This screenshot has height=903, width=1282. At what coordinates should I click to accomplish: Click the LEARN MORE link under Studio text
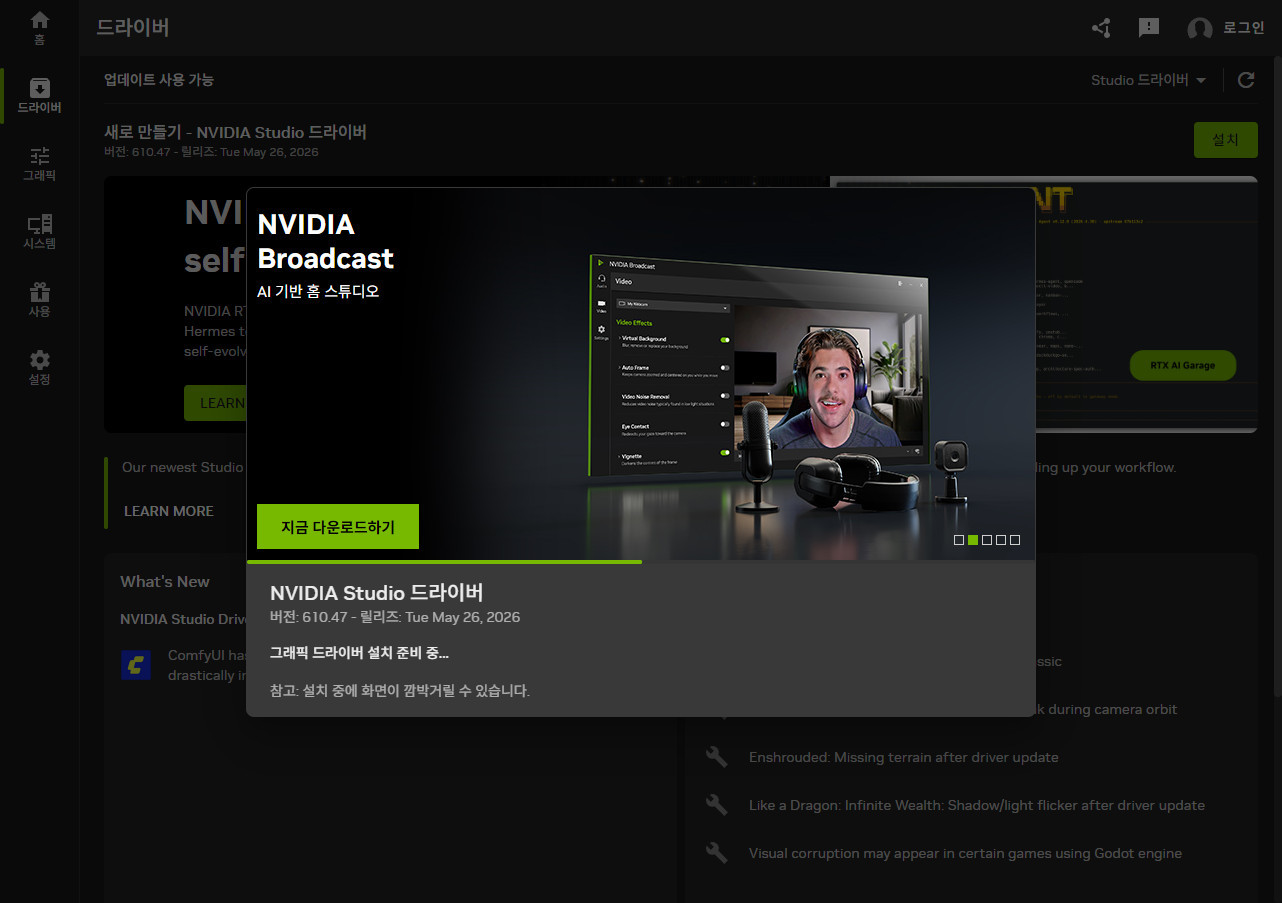click(x=169, y=511)
